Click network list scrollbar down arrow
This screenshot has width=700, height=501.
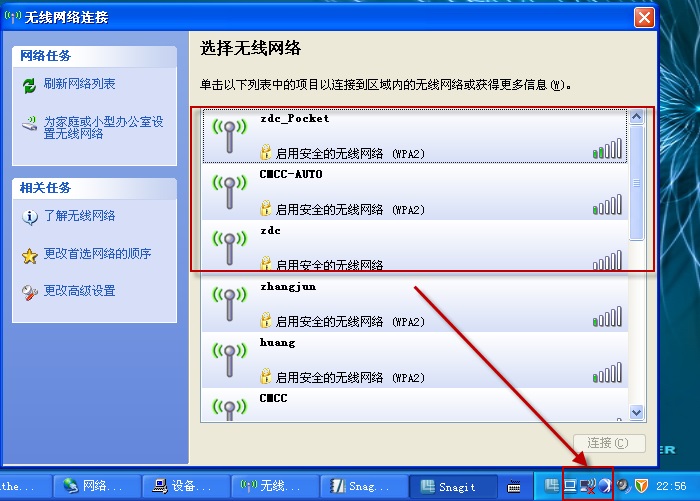637,413
